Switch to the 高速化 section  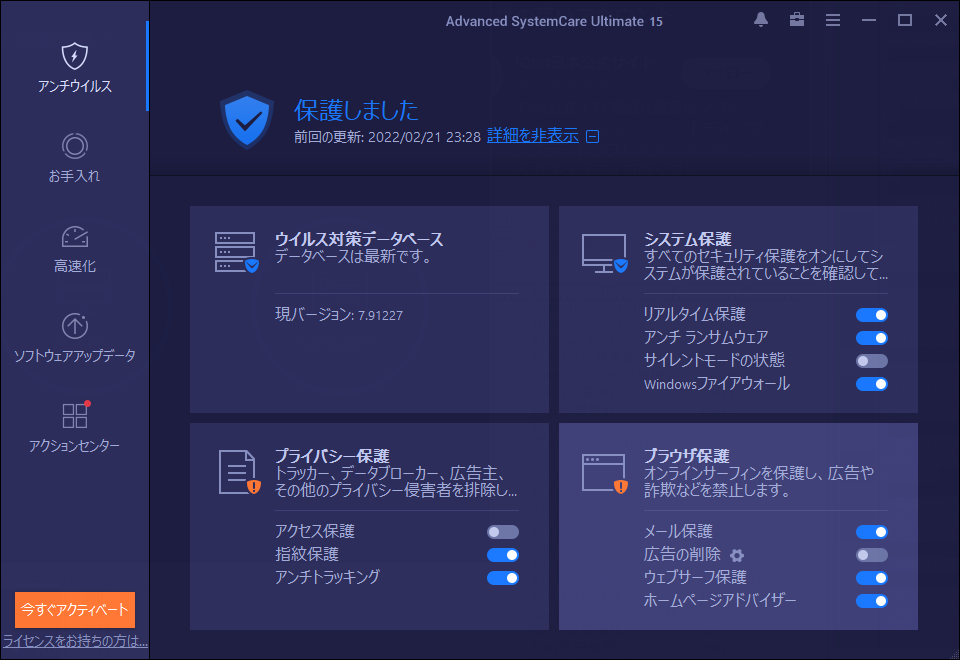coord(74,250)
